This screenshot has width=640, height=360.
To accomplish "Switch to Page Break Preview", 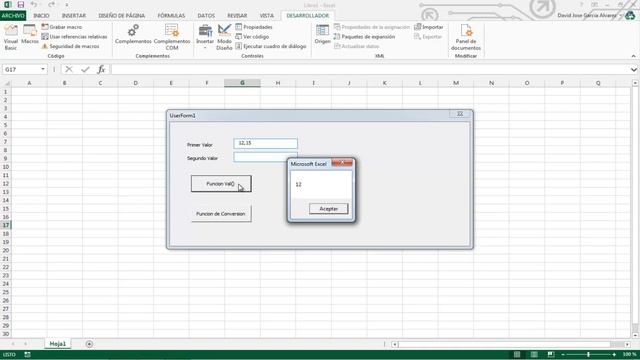I will tap(551, 354).
